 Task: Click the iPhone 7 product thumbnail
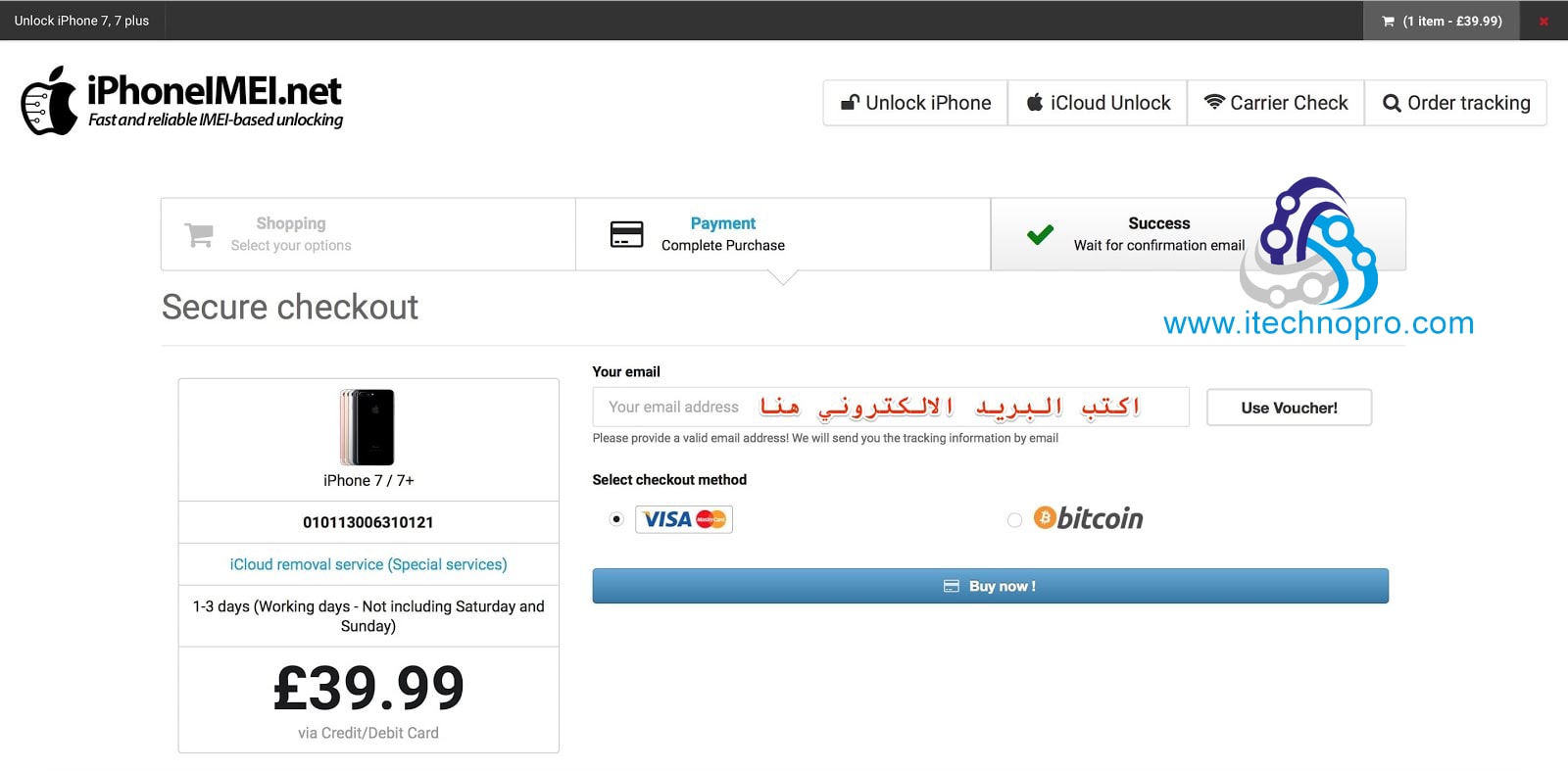[x=367, y=427]
